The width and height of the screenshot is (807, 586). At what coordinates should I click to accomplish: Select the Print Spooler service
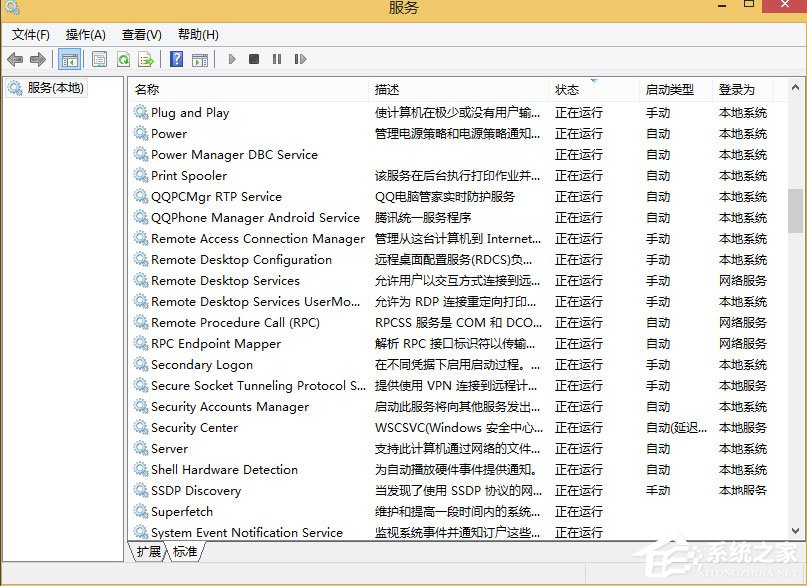pyautogui.click(x=190, y=175)
